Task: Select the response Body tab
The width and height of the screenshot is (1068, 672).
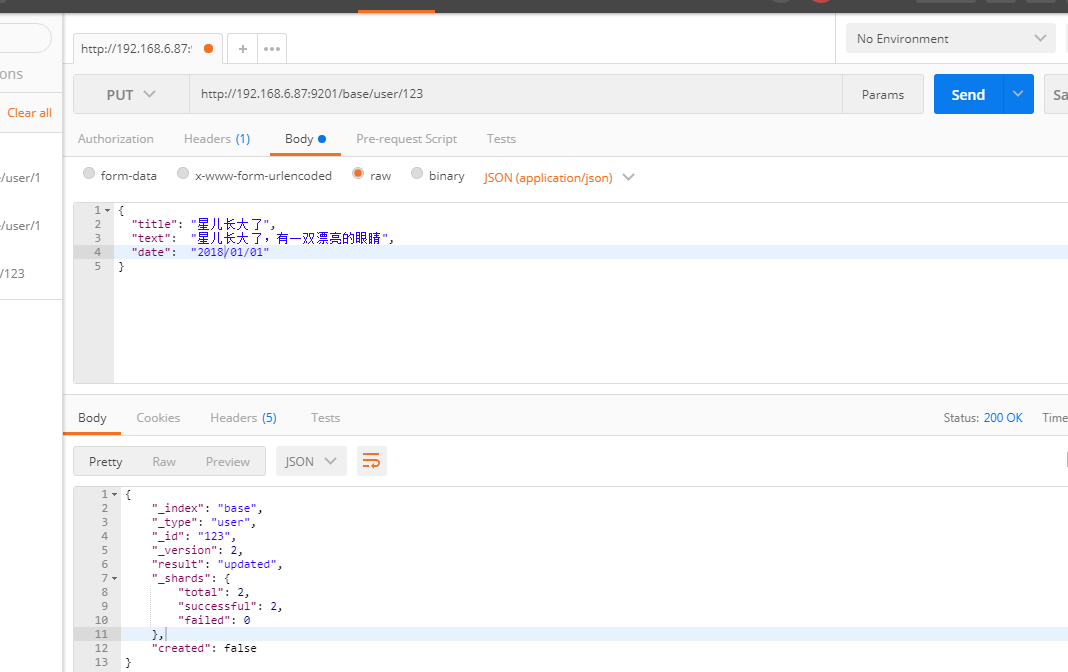Action: (x=92, y=417)
